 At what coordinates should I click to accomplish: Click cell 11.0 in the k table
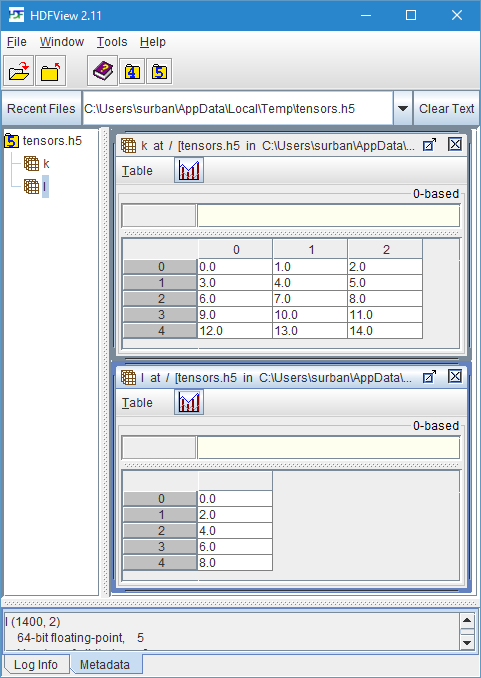tap(385, 315)
